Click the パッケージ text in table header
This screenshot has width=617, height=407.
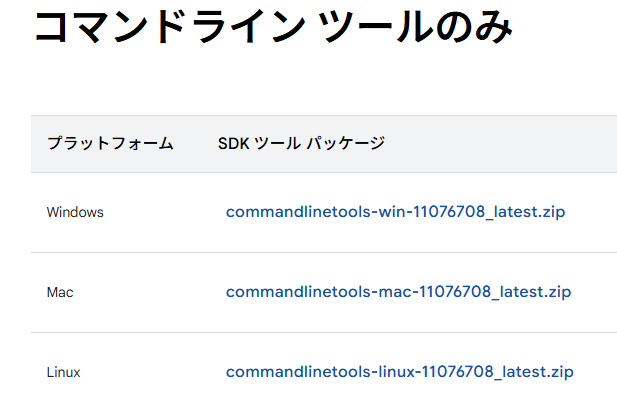pos(345,143)
